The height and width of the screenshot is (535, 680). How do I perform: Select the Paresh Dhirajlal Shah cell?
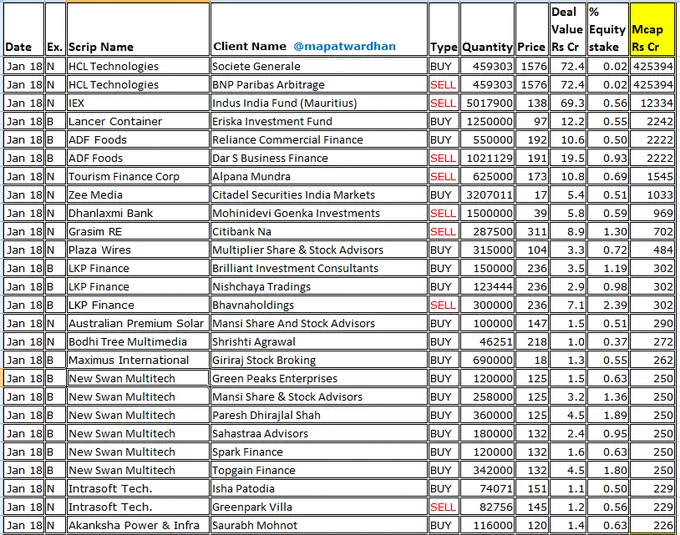click(x=319, y=415)
